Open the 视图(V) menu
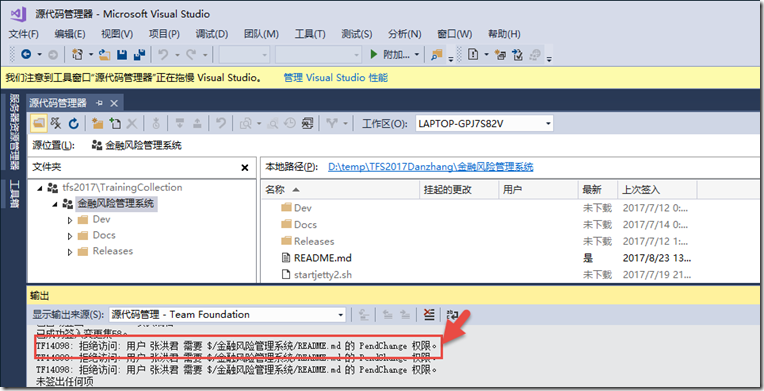764x391 pixels. (117, 34)
